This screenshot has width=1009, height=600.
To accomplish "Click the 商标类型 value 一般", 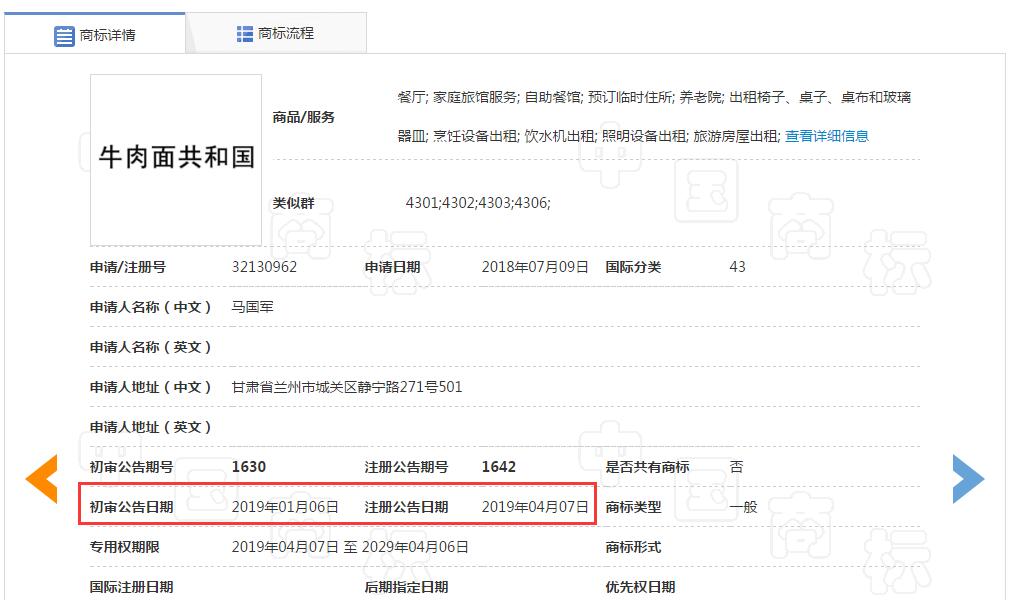I will click(743, 507).
